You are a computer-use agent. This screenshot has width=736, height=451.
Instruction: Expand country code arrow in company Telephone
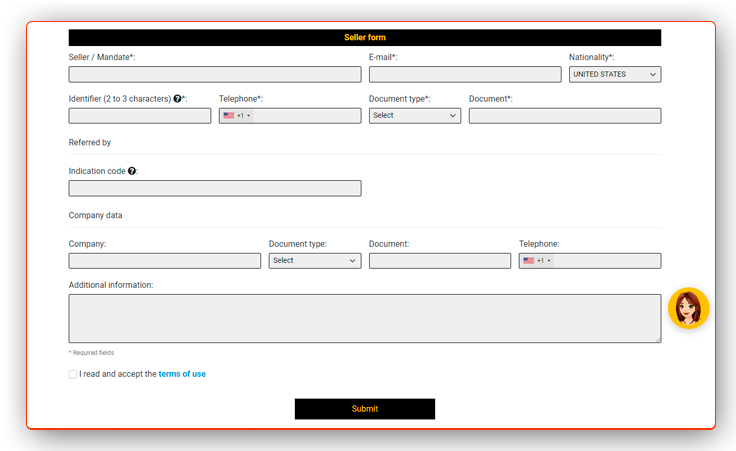[x=549, y=261]
